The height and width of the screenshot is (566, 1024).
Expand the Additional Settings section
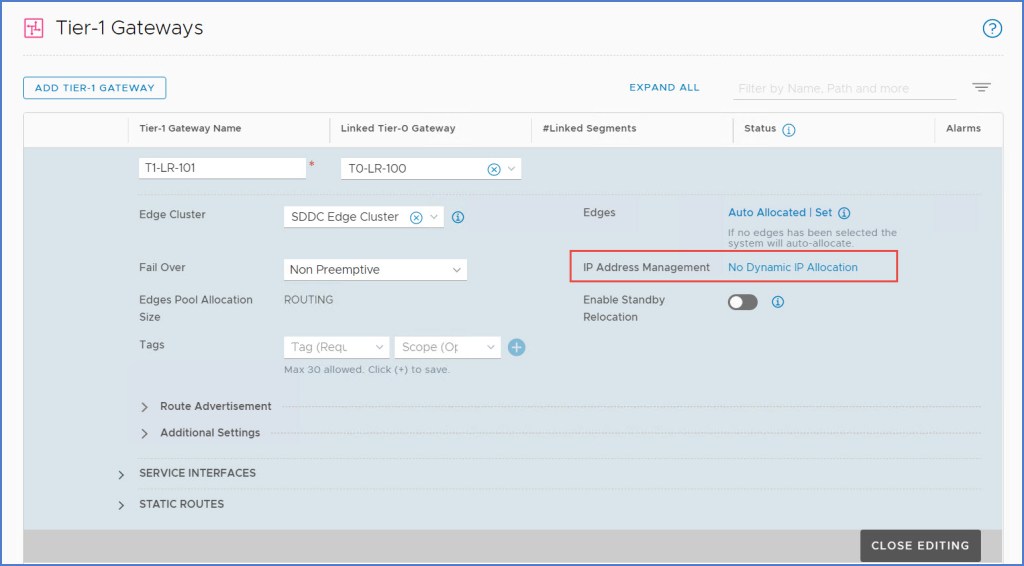pos(144,433)
